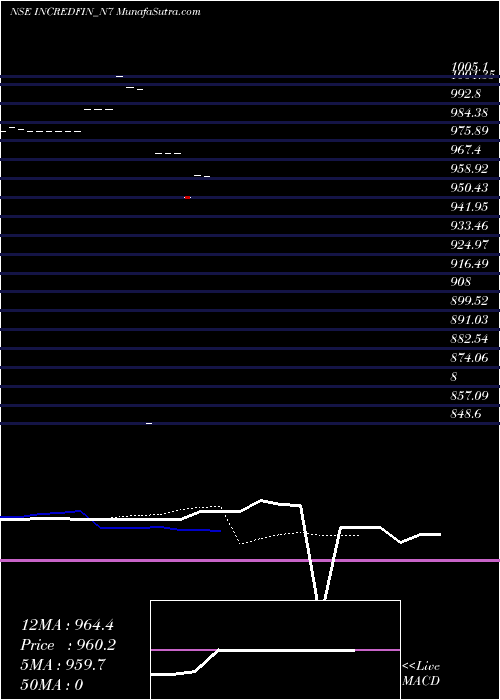Click the 899.52 price axis label
This screenshot has width=500, height=700.
469,301
